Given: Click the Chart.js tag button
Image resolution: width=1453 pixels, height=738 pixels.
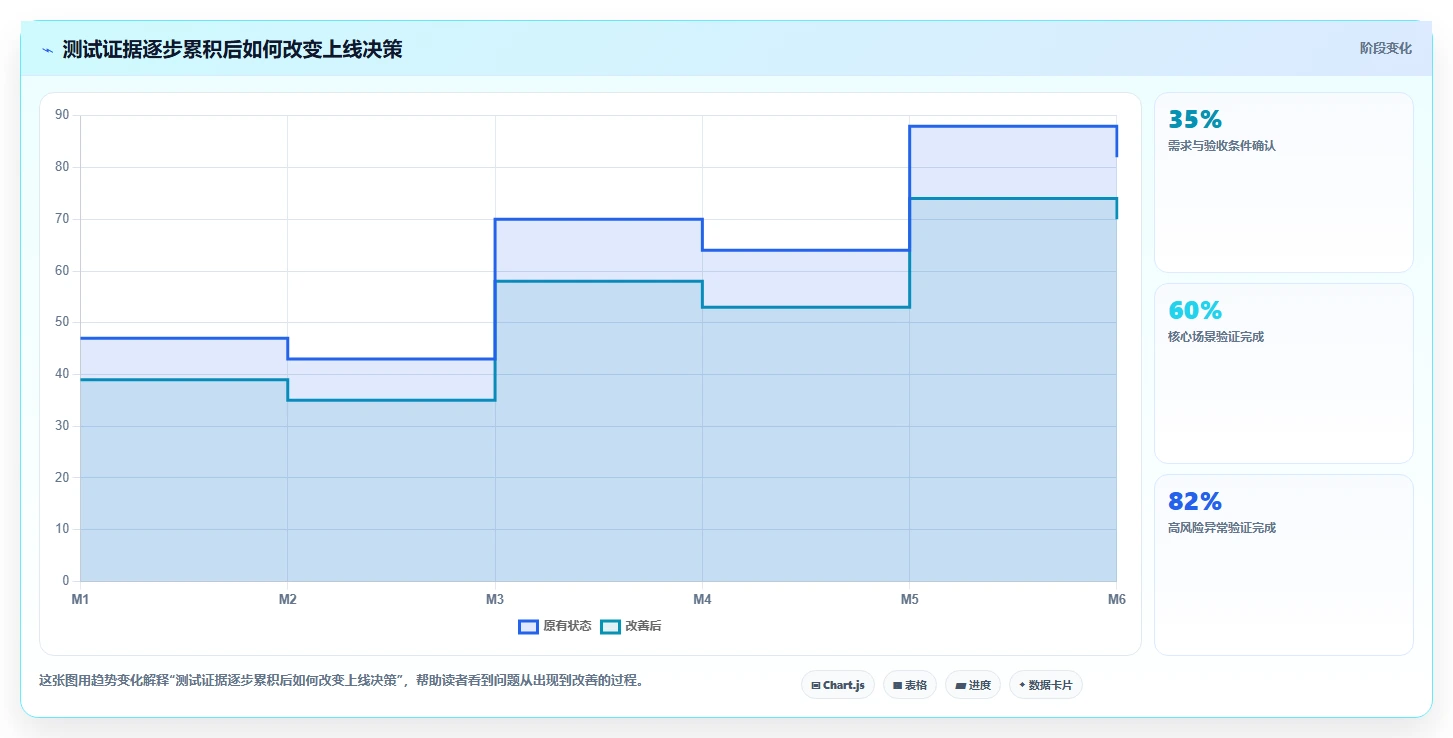Looking at the screenshot, I should coord(838,685).
